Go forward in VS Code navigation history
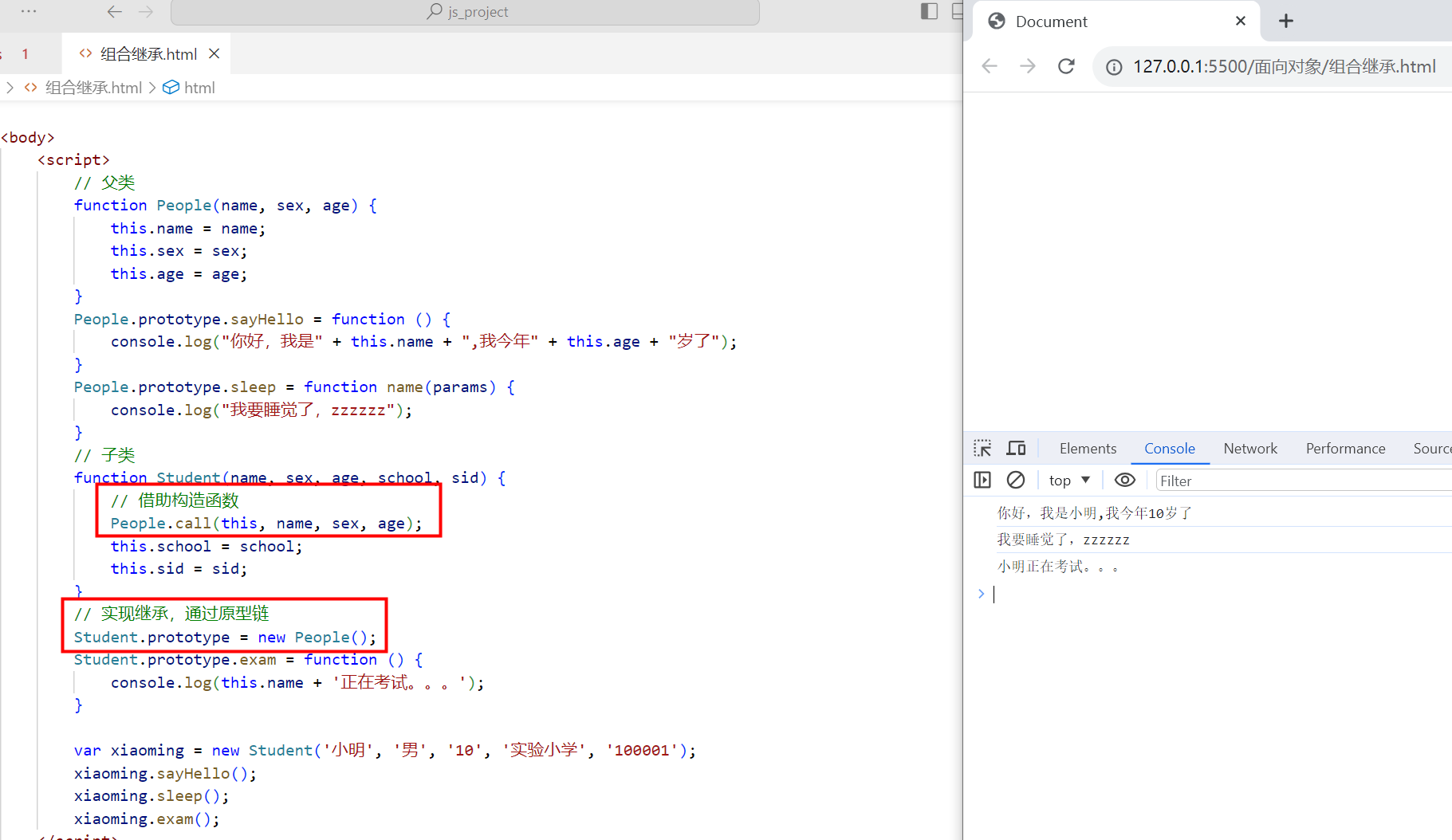This screenshot has width=1452, height=840. point(146,11)
